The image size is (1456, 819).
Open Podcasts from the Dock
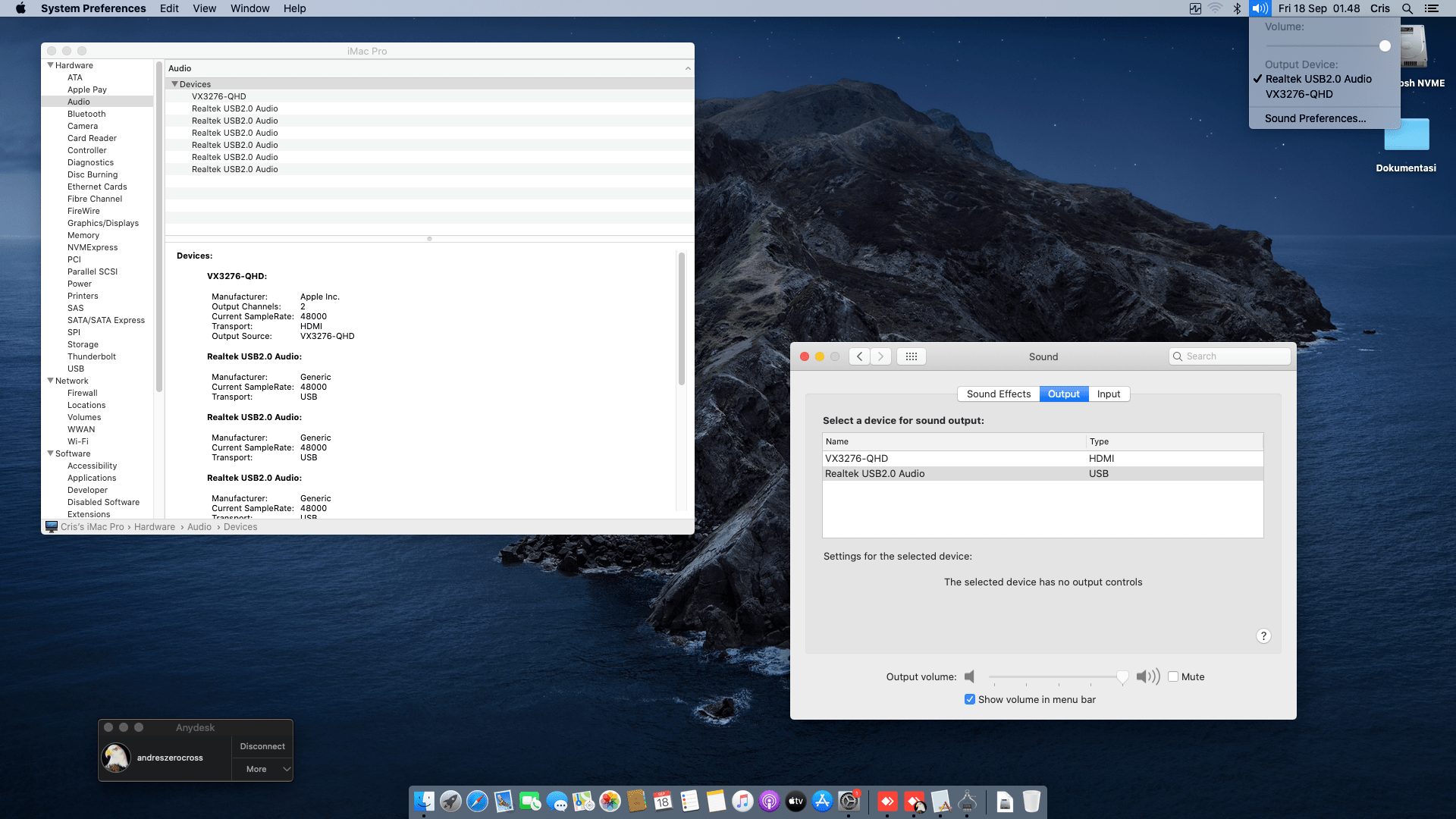pyautogui.click(x=769, y=801)
